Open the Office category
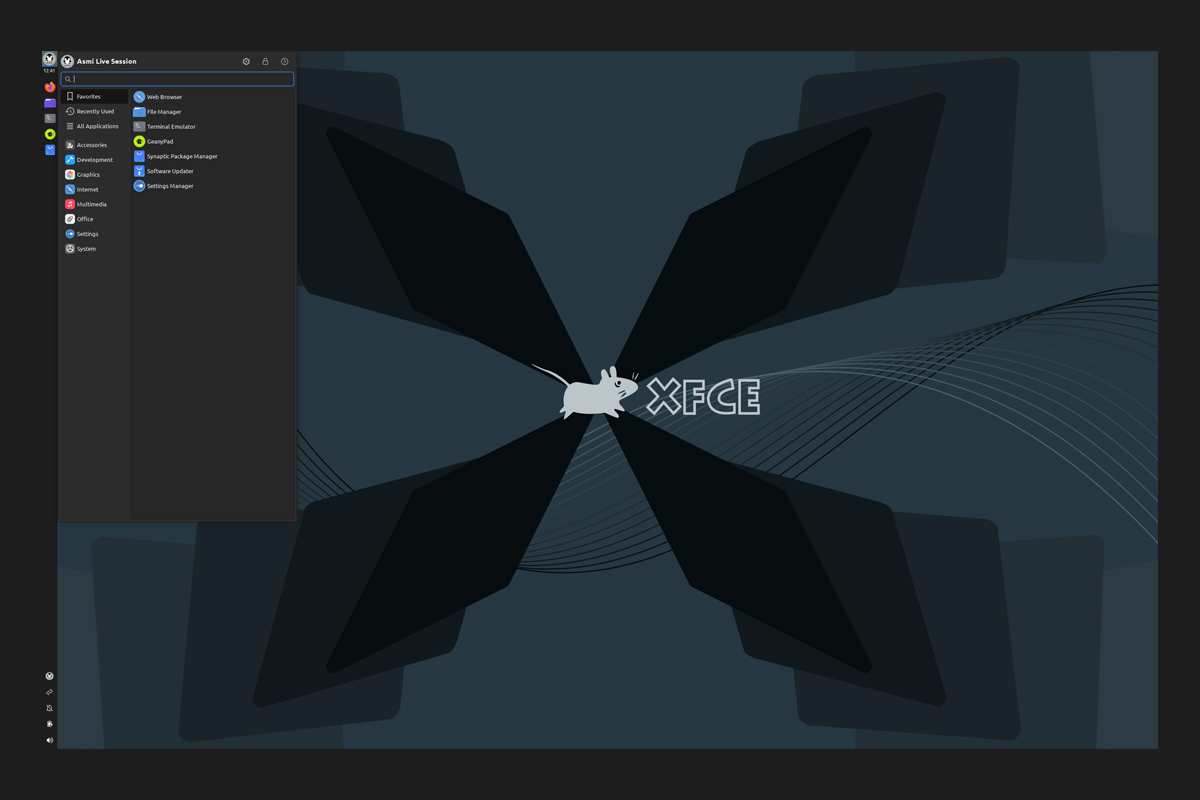The width and height of the screenshot is (1200, 800). 95,219
